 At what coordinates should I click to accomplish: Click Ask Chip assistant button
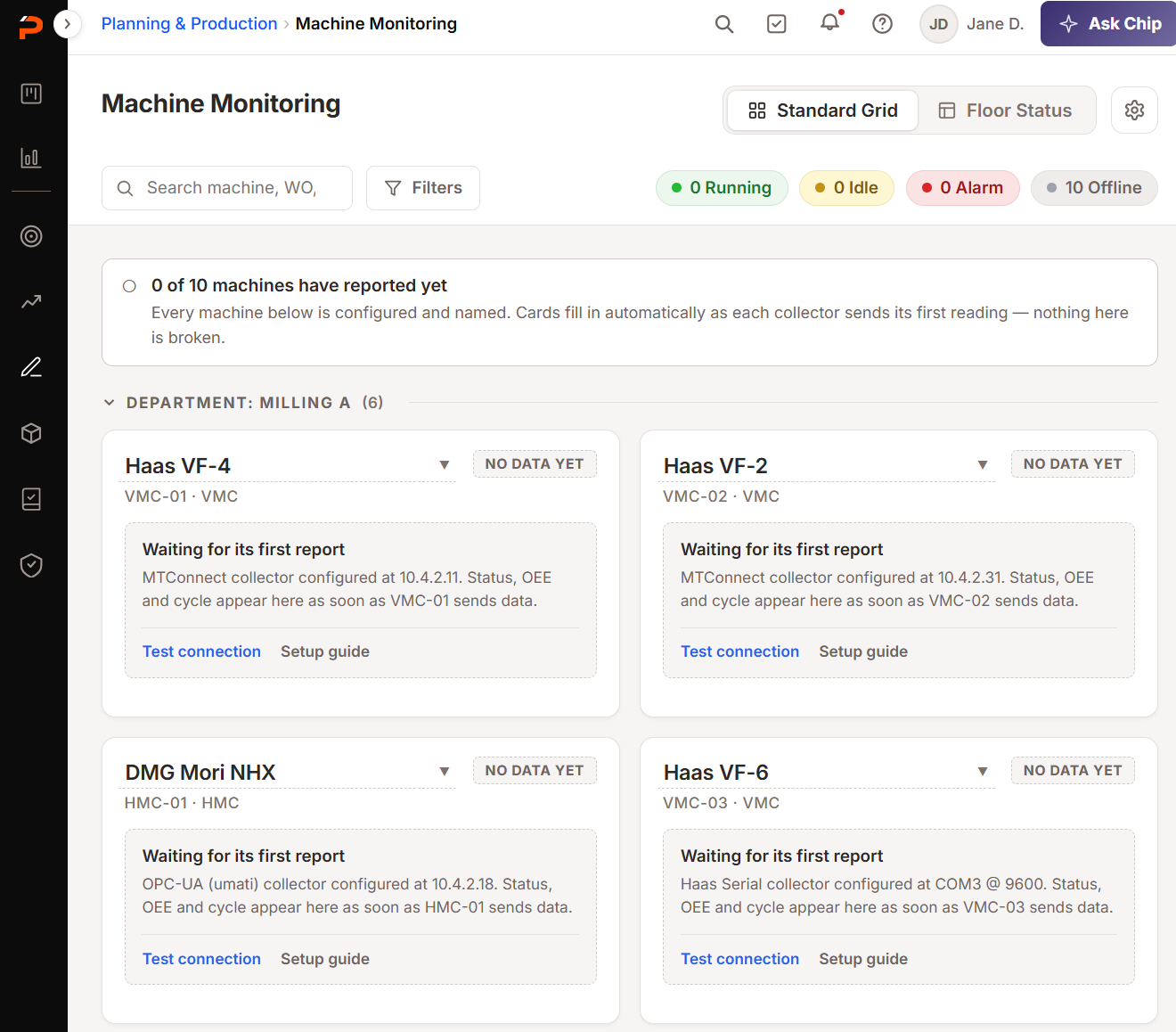1110,24
